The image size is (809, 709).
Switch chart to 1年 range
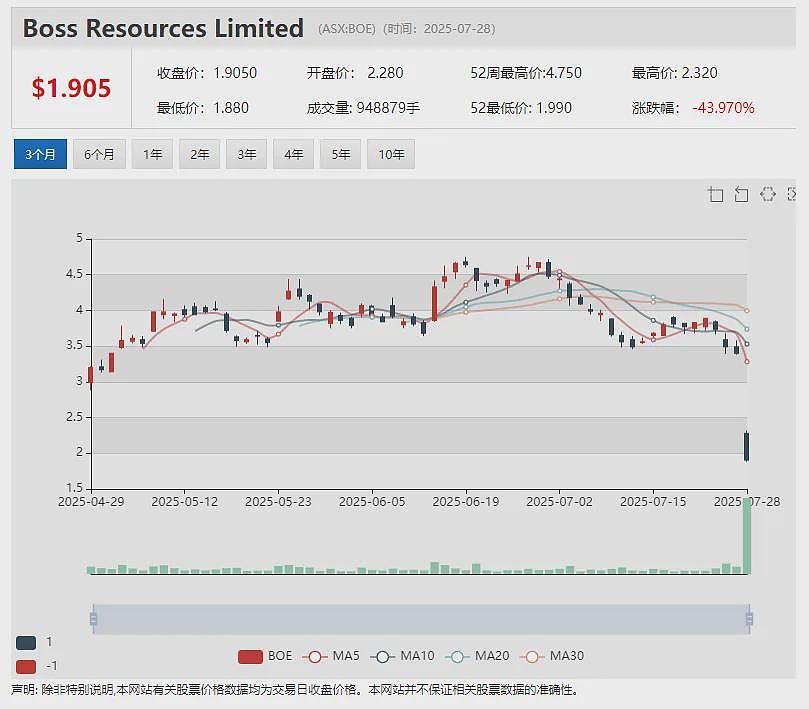[x=152, y=154]
